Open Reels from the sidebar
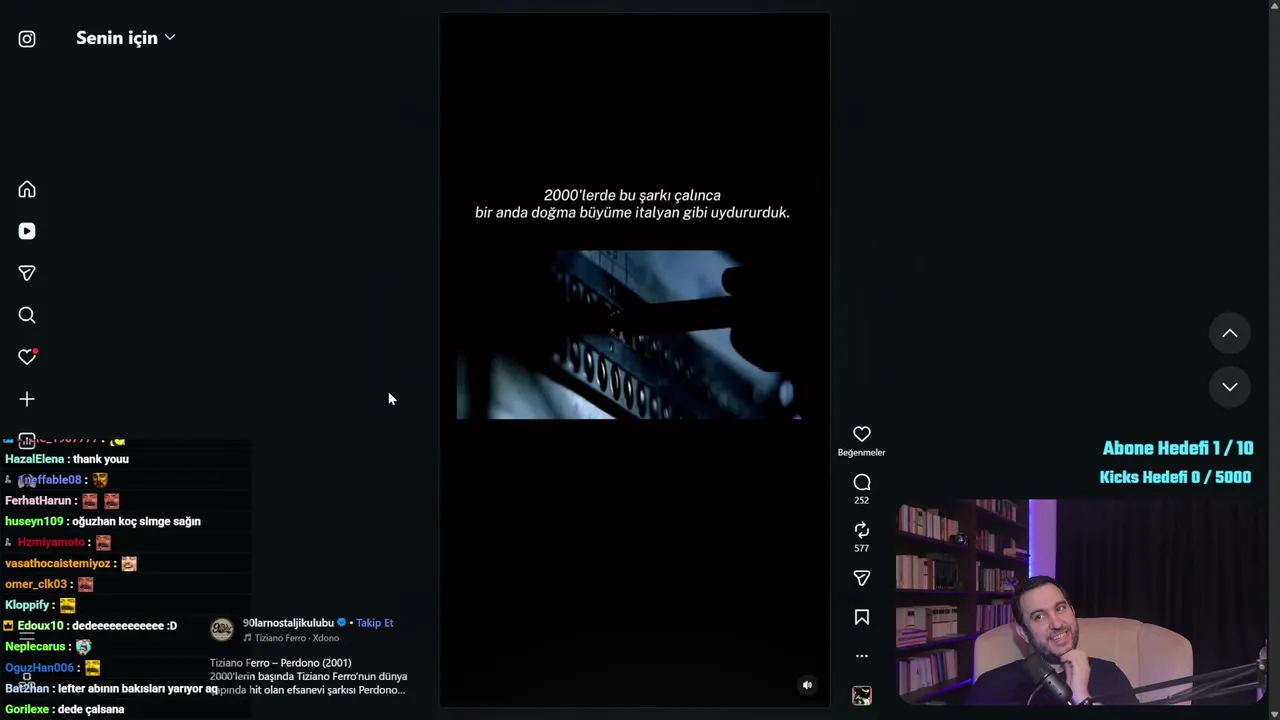Viewport: 1280px width, 720px height. [27, 231]
